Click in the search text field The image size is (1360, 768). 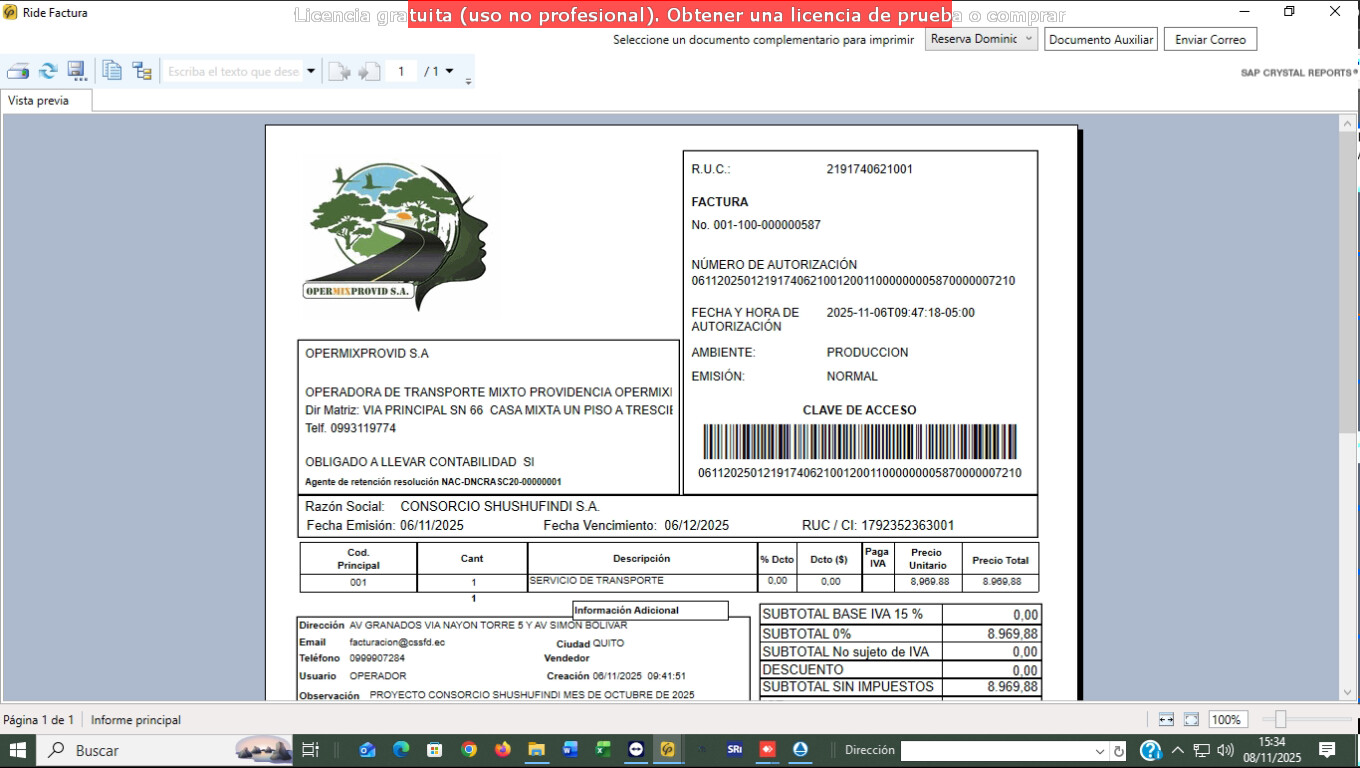click(234, 71)
